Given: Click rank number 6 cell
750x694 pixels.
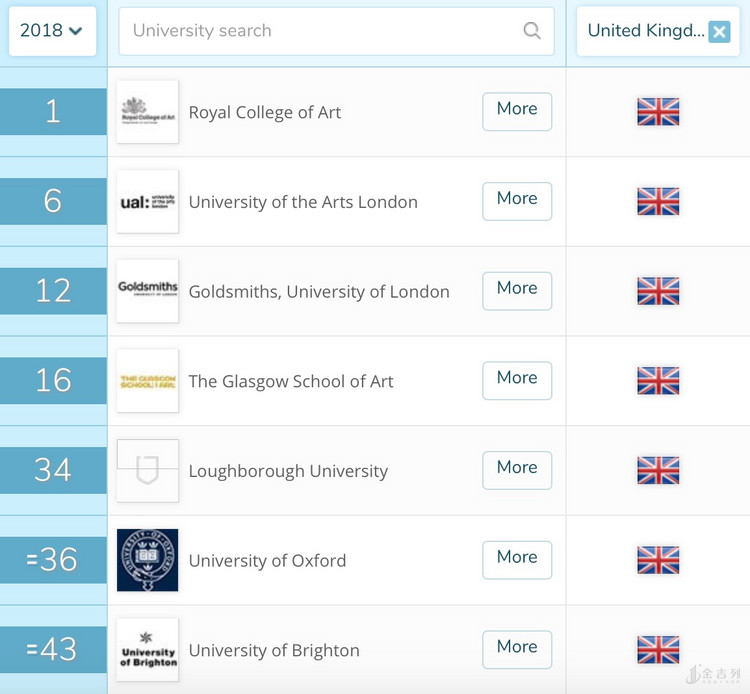Looking at the screenshot, I should click(x=53, y=201).
